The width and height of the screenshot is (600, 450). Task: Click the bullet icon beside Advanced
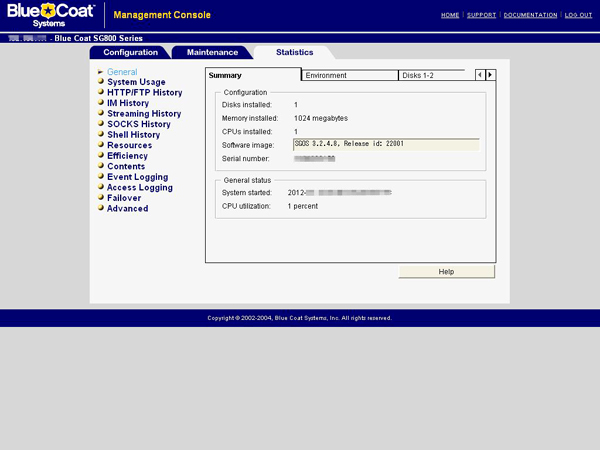(101, 207)
